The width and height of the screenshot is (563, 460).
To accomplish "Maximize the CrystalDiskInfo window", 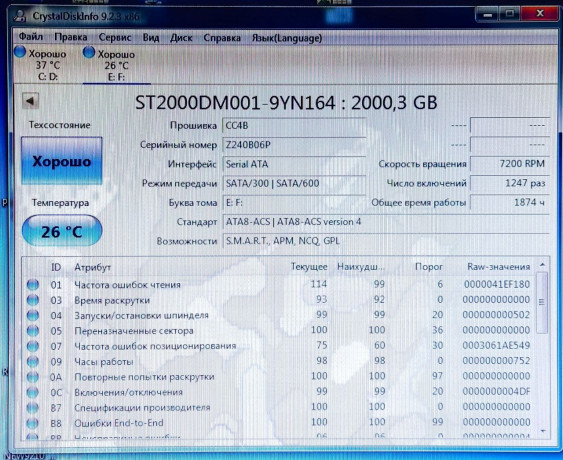I will [510, 14].
